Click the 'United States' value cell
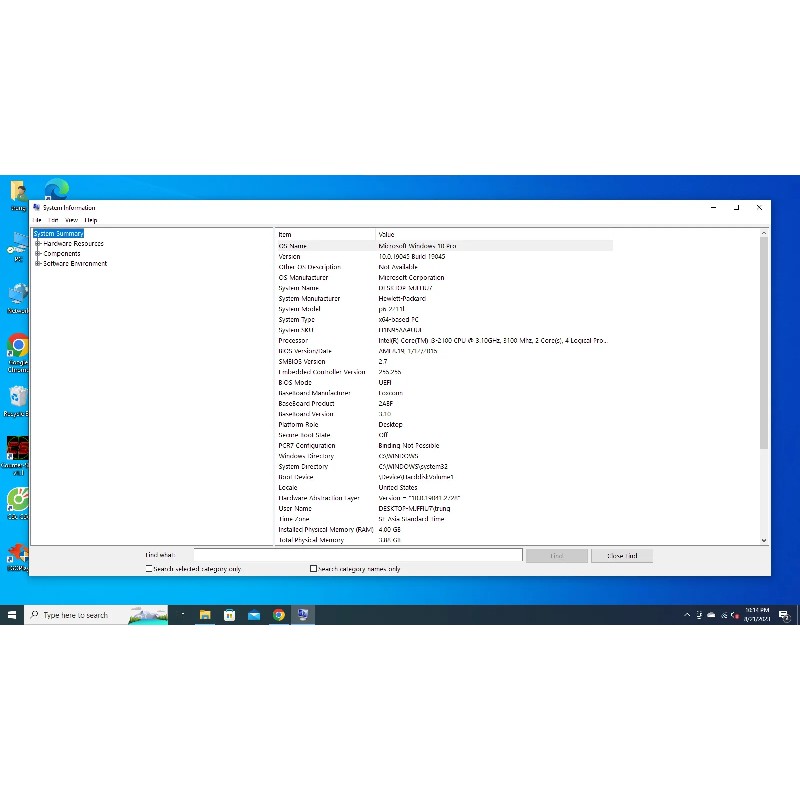Screen dimensions: 800x800 pos(398,487)
